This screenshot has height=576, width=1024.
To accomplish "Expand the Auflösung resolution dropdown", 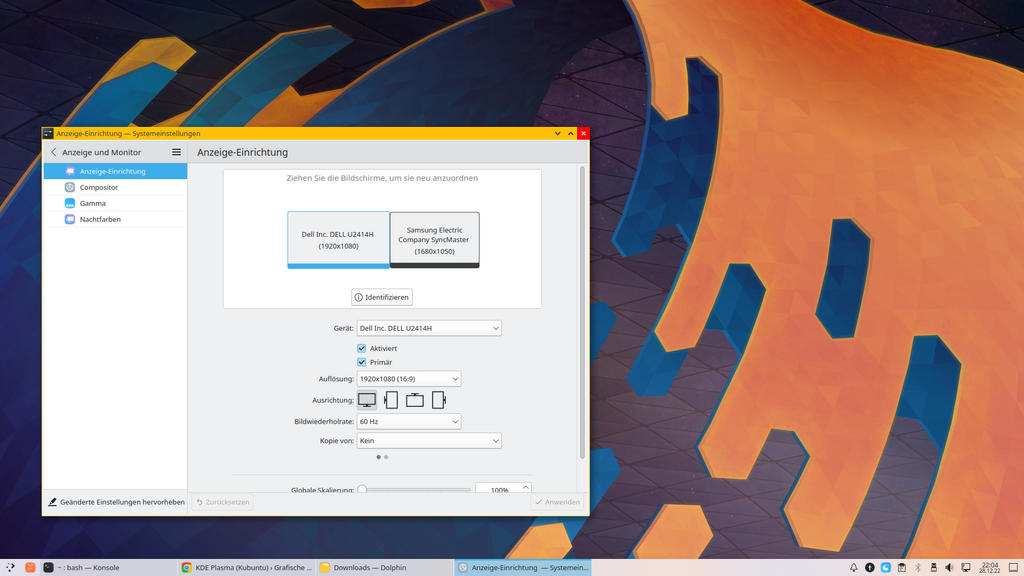I will point(408,379).
